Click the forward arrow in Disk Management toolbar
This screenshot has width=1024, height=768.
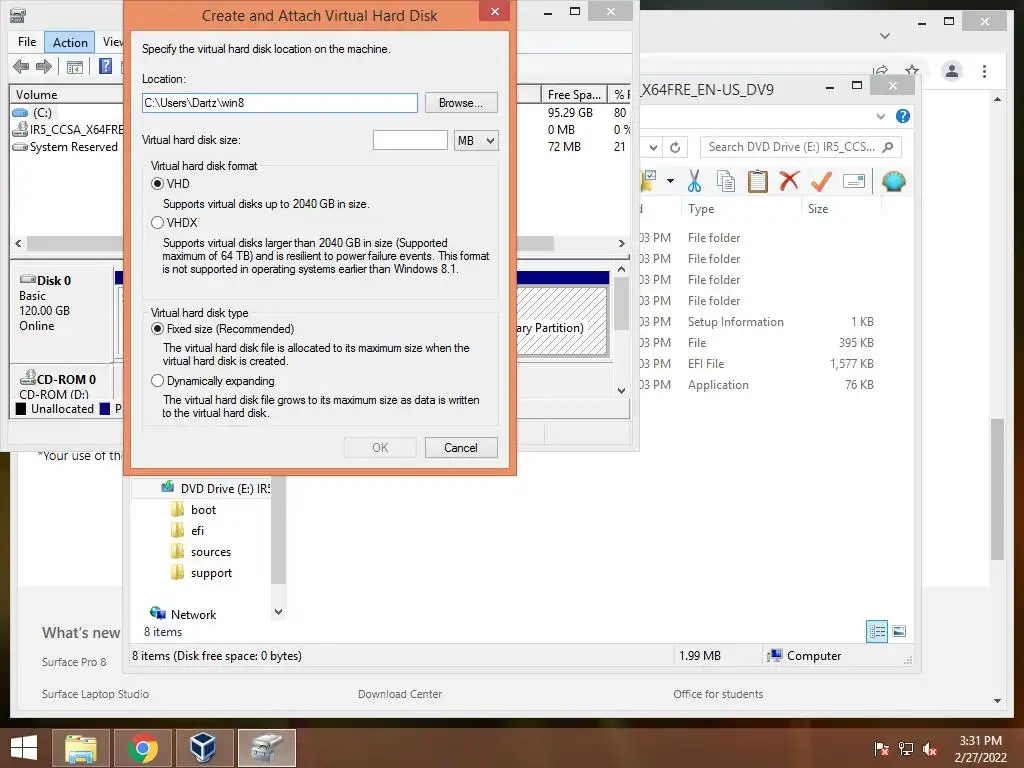[x=44, y=66]
